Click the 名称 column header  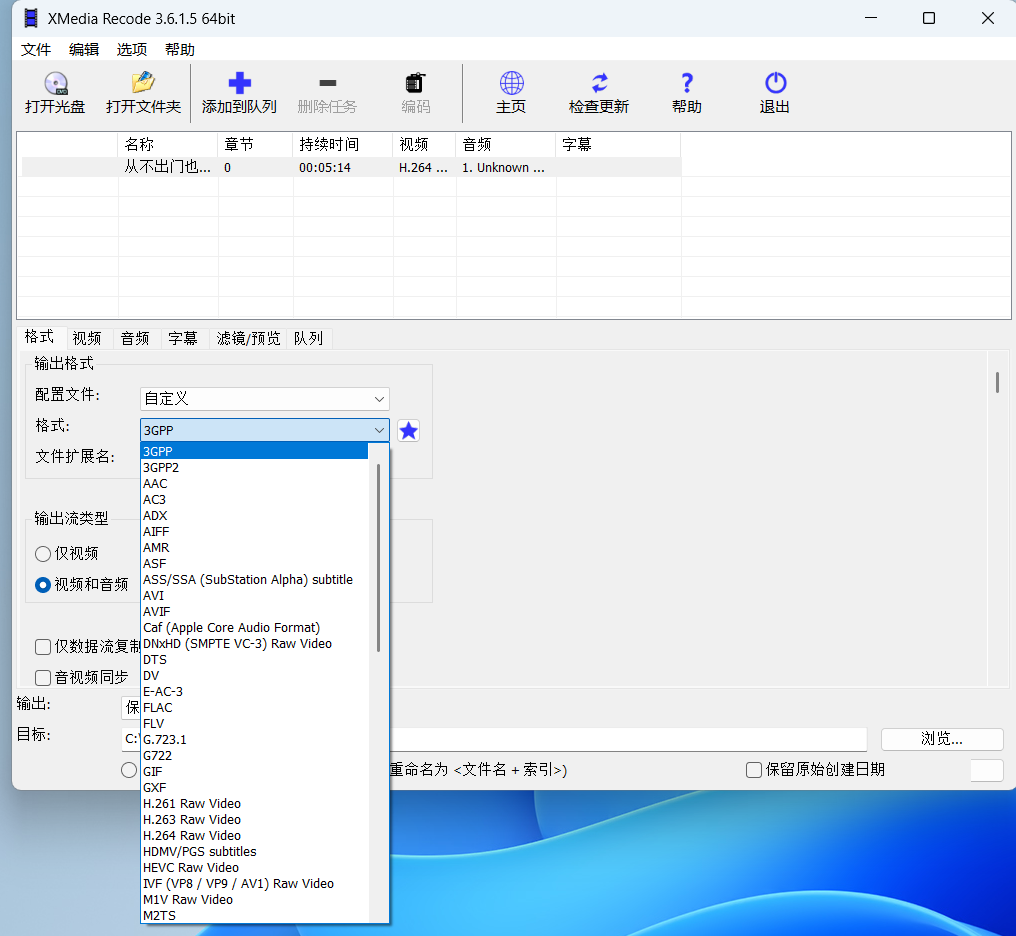tap(168, 144)
